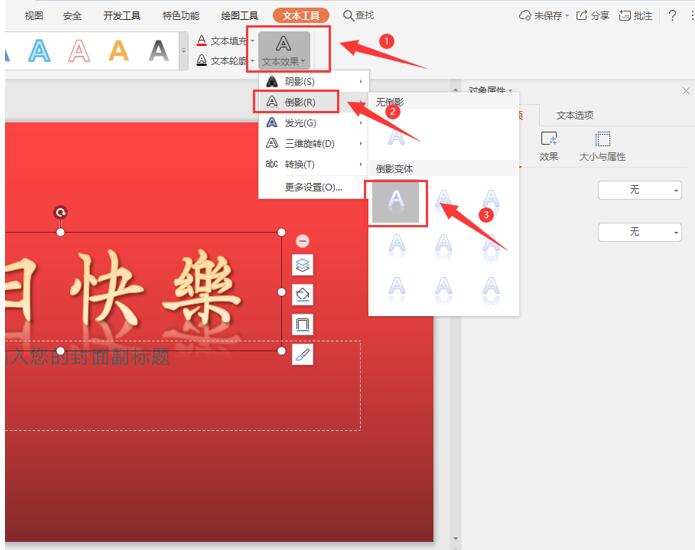Select the dark gray gradient WordArt style
The image size is (695, 550).
pyautogui.click(x=159, y=51)
